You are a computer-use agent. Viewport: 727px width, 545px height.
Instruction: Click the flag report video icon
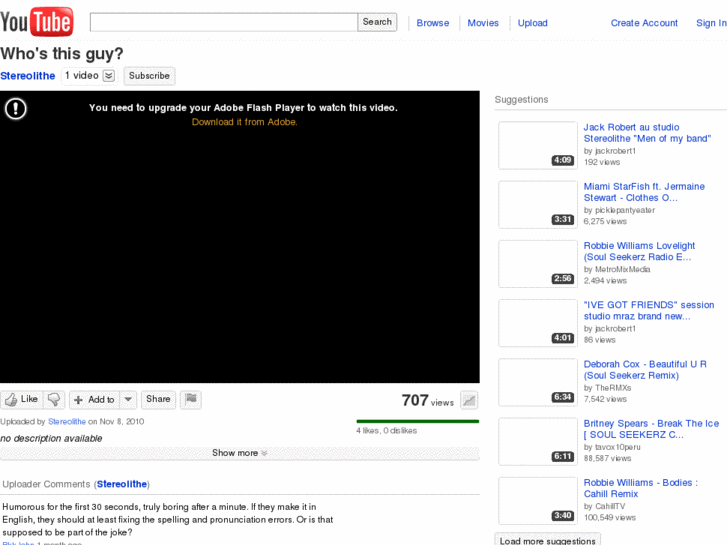pos(191,399)
